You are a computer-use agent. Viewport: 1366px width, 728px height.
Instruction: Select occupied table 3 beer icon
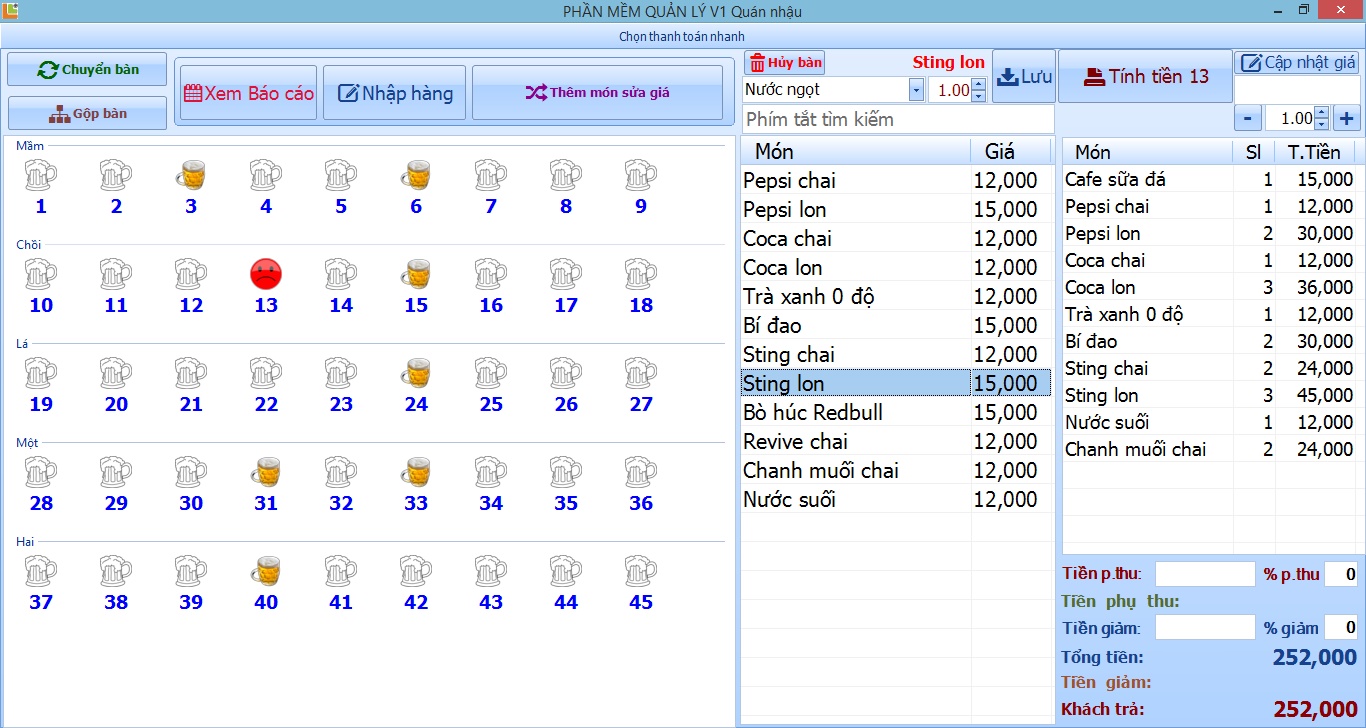tap(191, 175)
